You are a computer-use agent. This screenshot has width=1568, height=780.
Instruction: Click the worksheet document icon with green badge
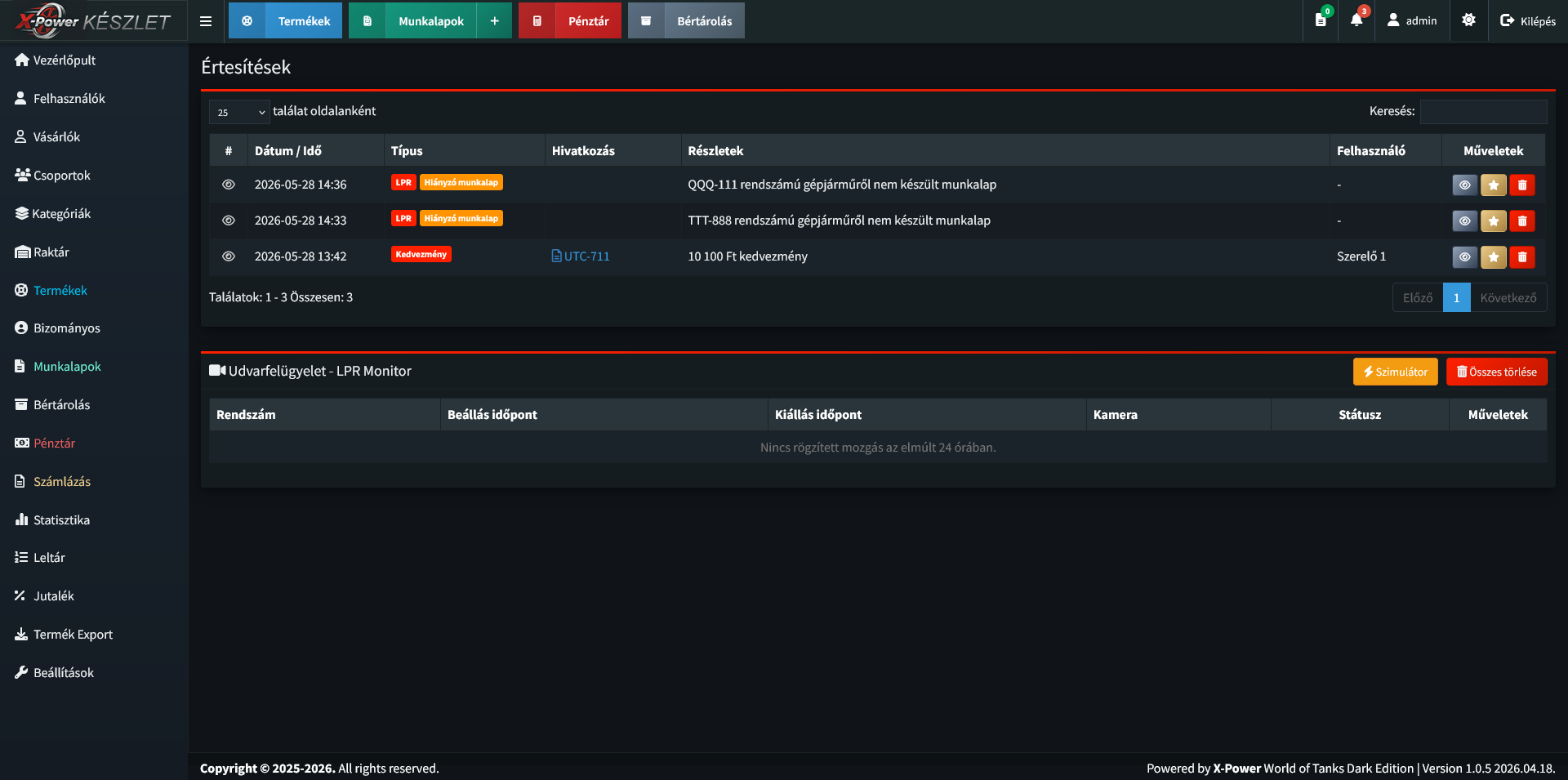click(x=1321, y=20)
